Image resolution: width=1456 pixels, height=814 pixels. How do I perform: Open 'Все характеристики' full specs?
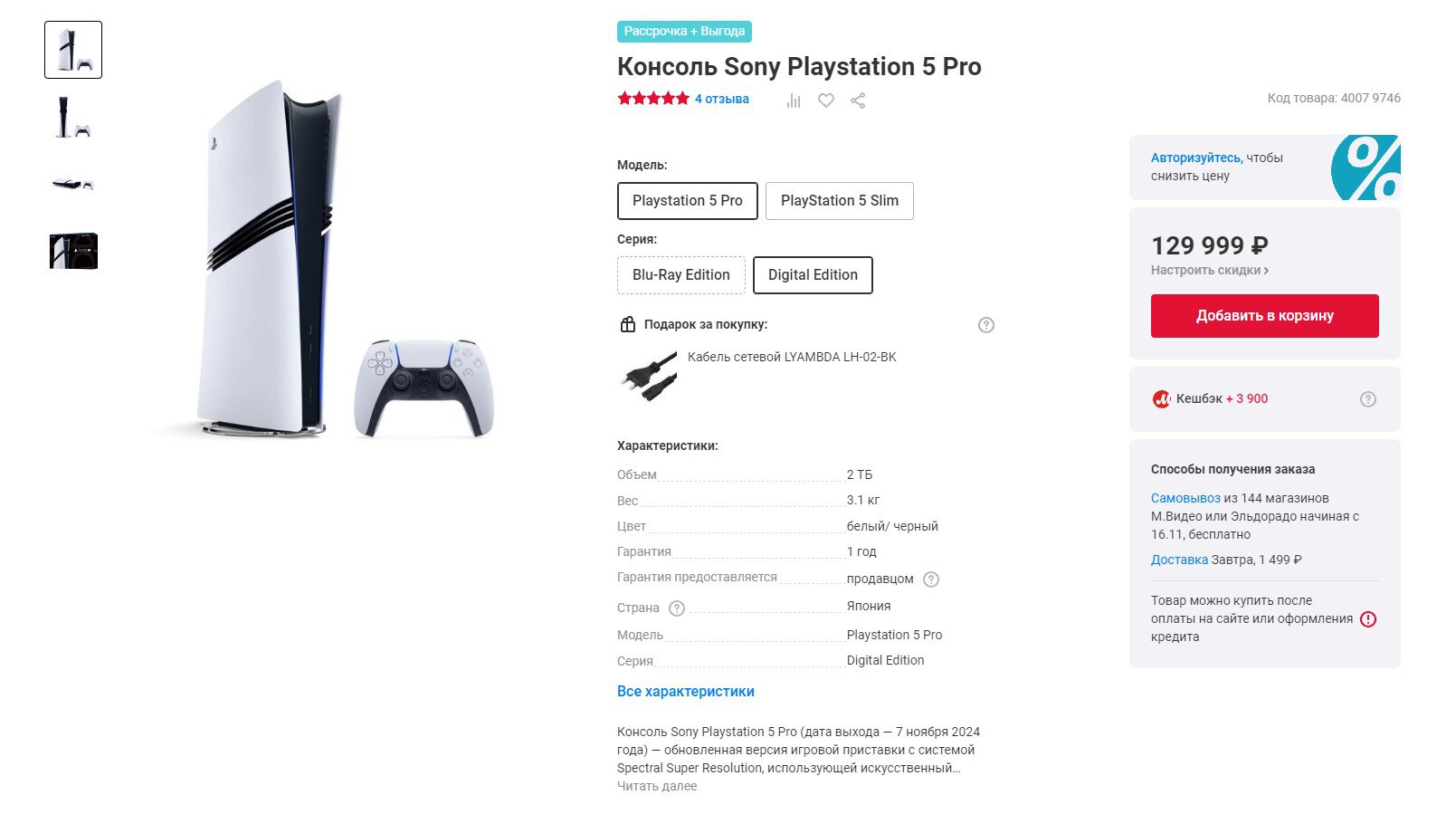tap(686, 692)
